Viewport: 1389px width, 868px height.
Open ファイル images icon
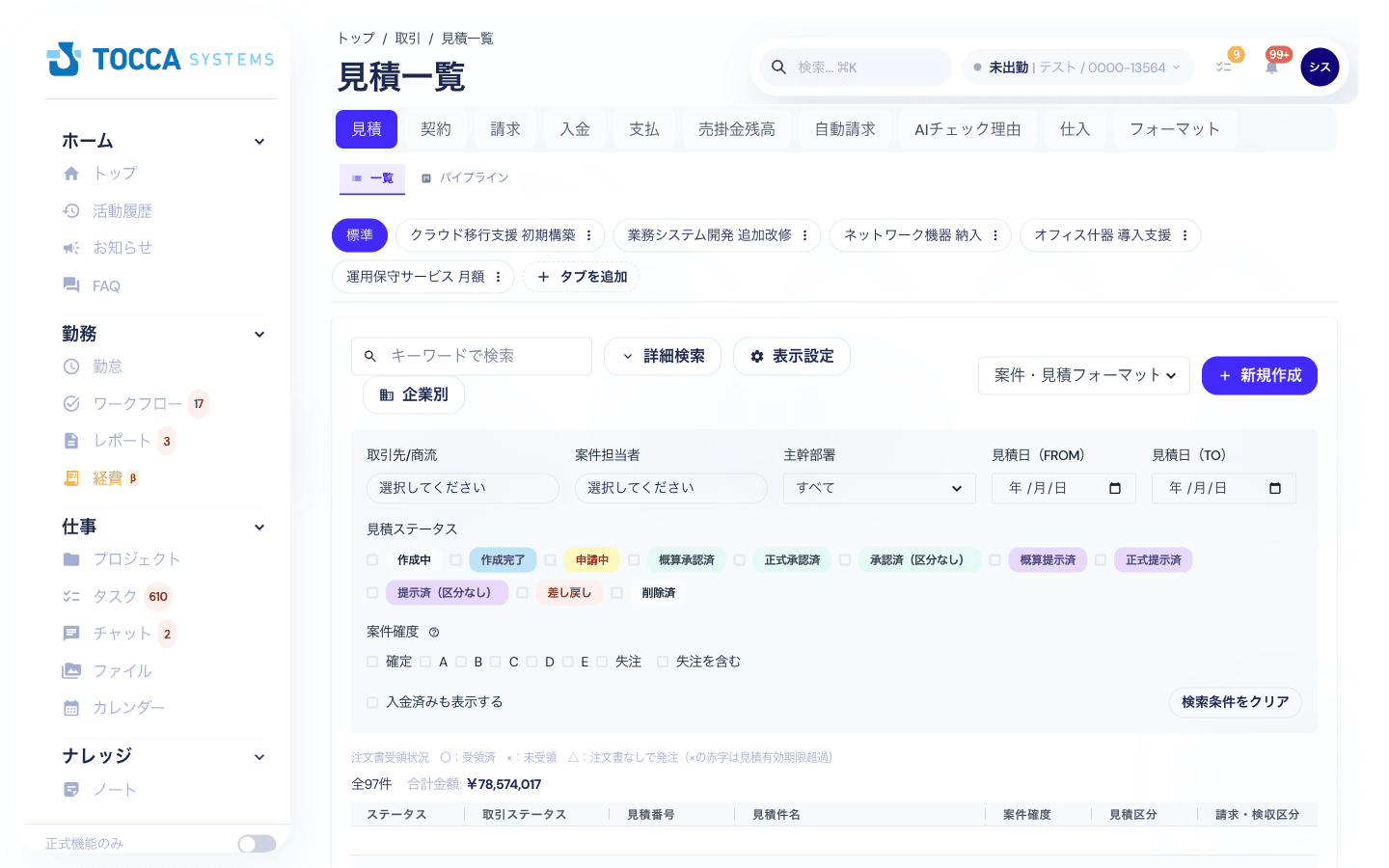[71, 671]
